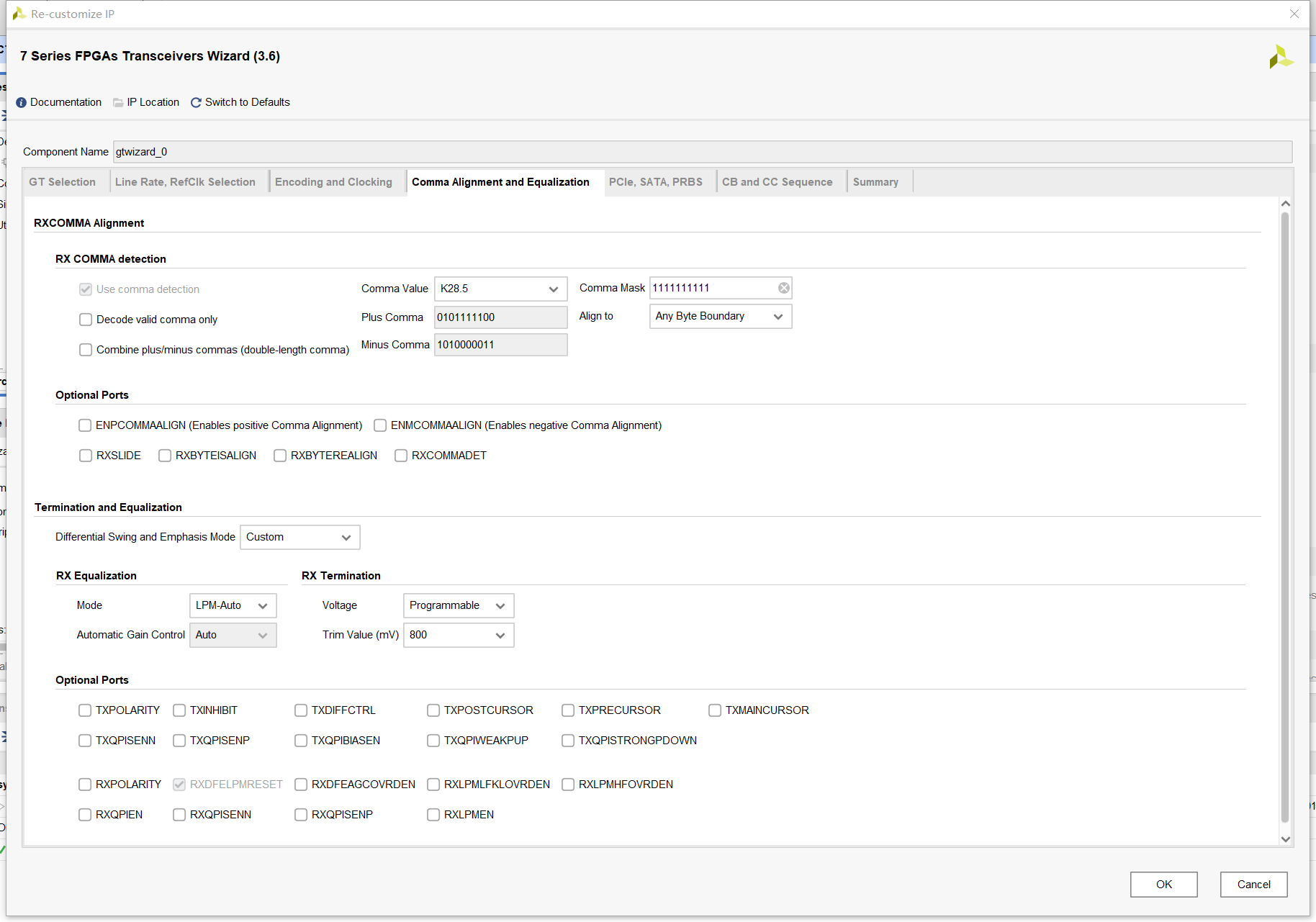1316x922 pixels.
Task: Click the Cancel button
Action: 1254,885
